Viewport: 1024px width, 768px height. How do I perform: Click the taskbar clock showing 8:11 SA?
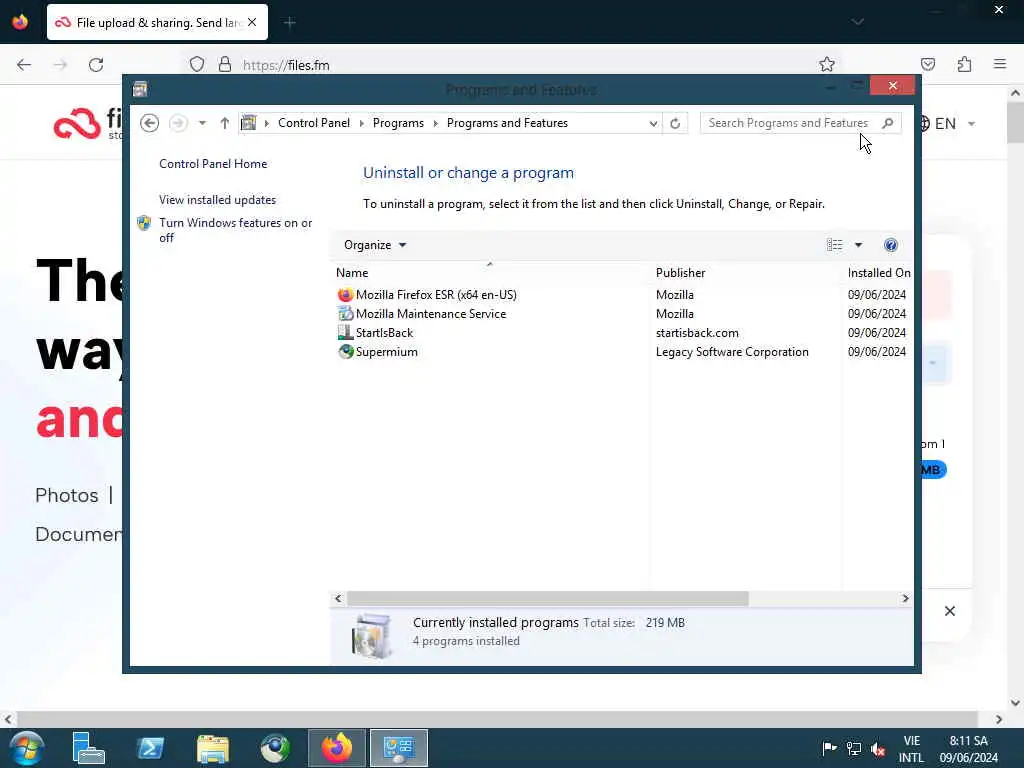click(x=968, y=749)
